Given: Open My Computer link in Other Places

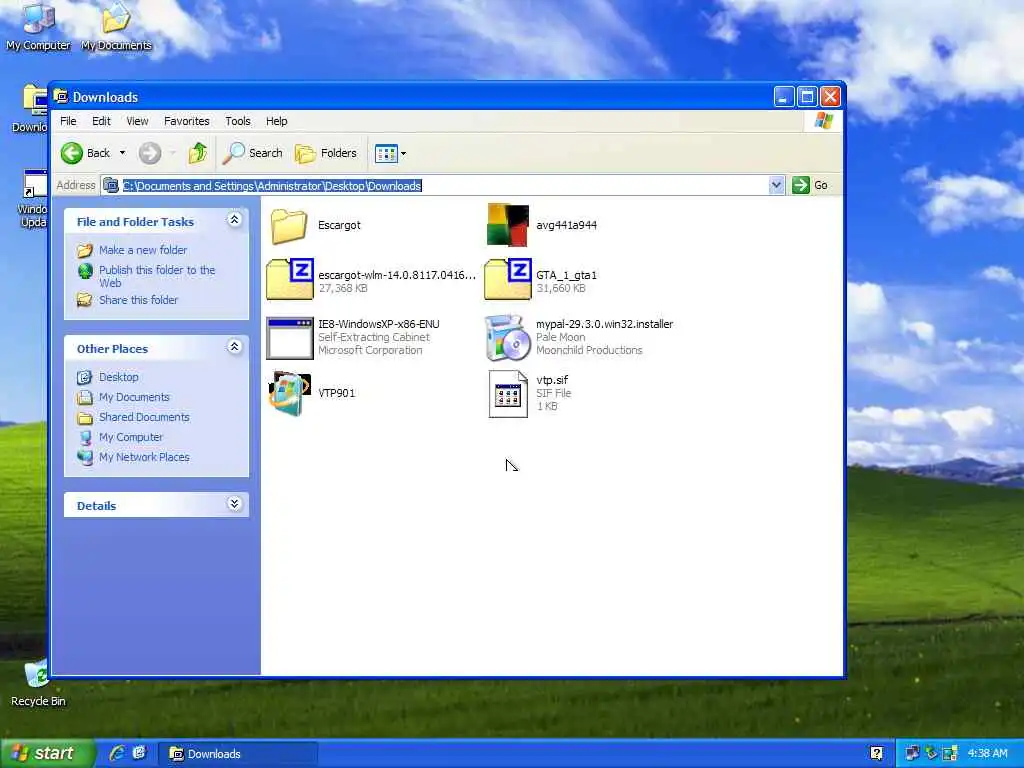Looking at the screenshot, I should point(131,437).
